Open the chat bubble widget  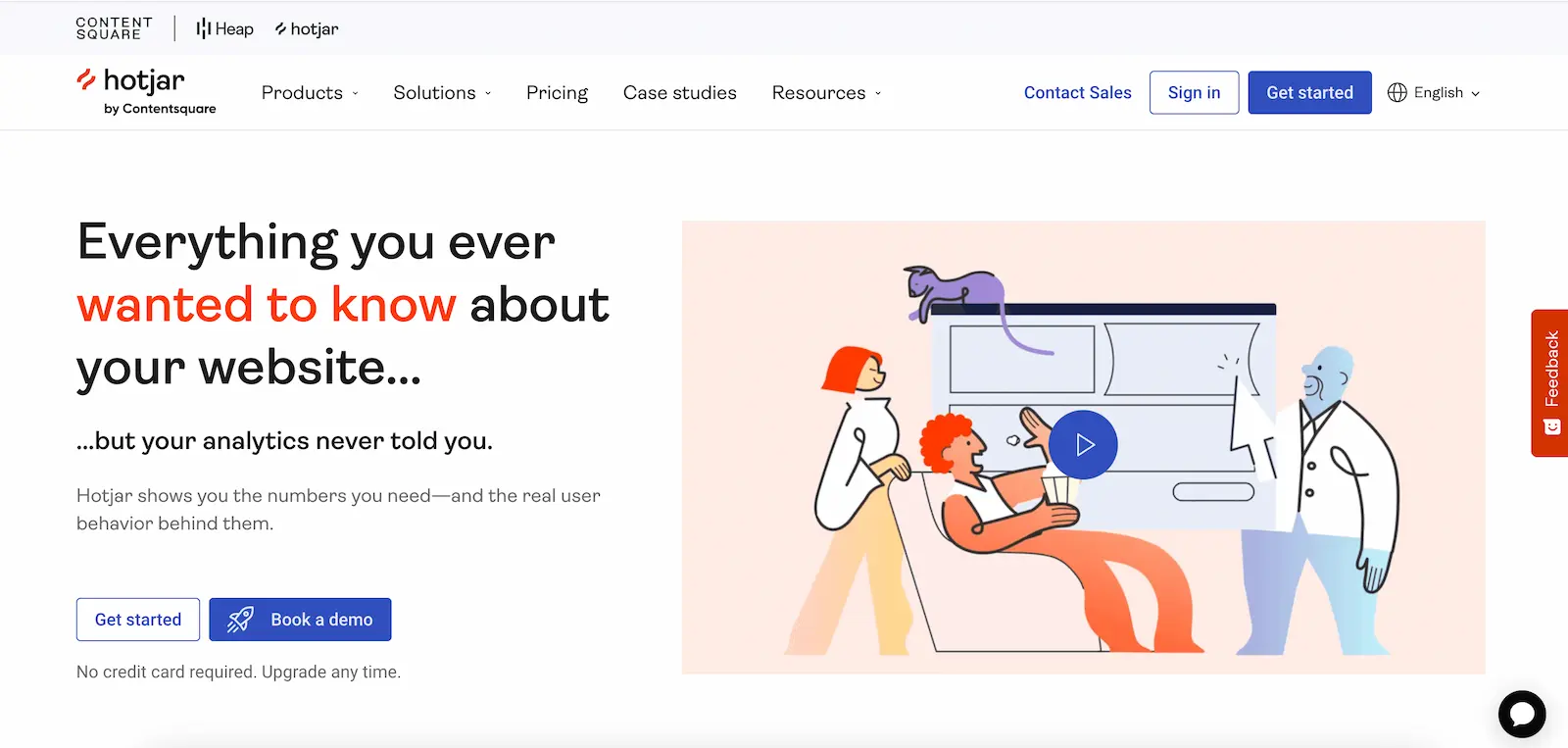pyautogui.click(x=1522, y=714)
